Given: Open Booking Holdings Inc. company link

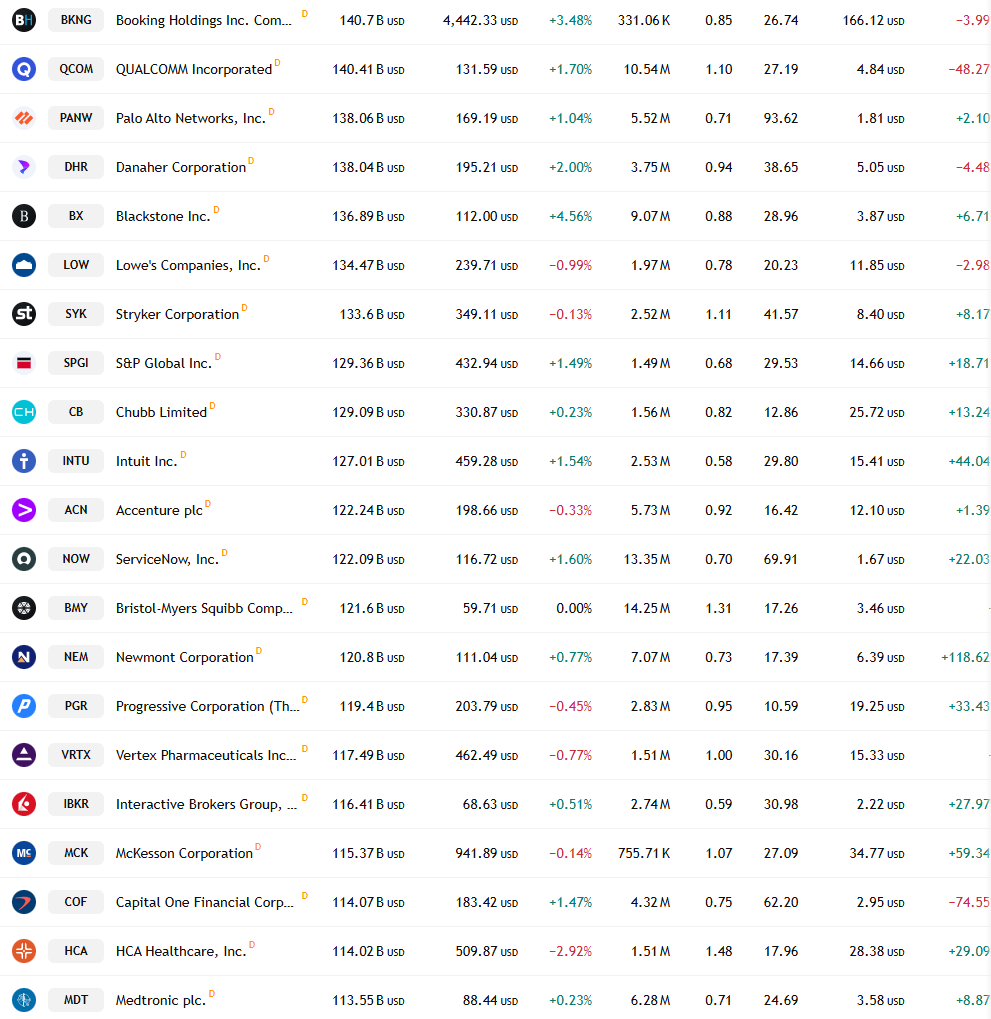Looking at the screenshot, I should point(203,21).
